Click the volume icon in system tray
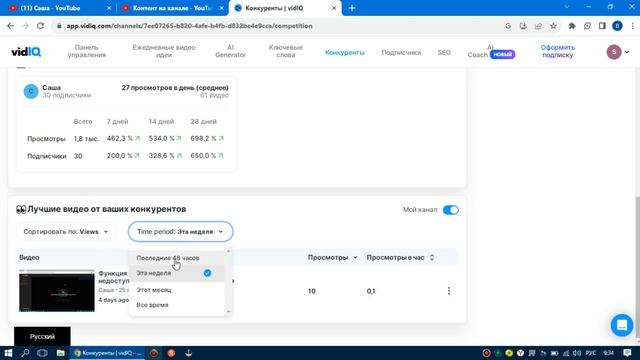640x360 pixels. (x=576, y=353)
